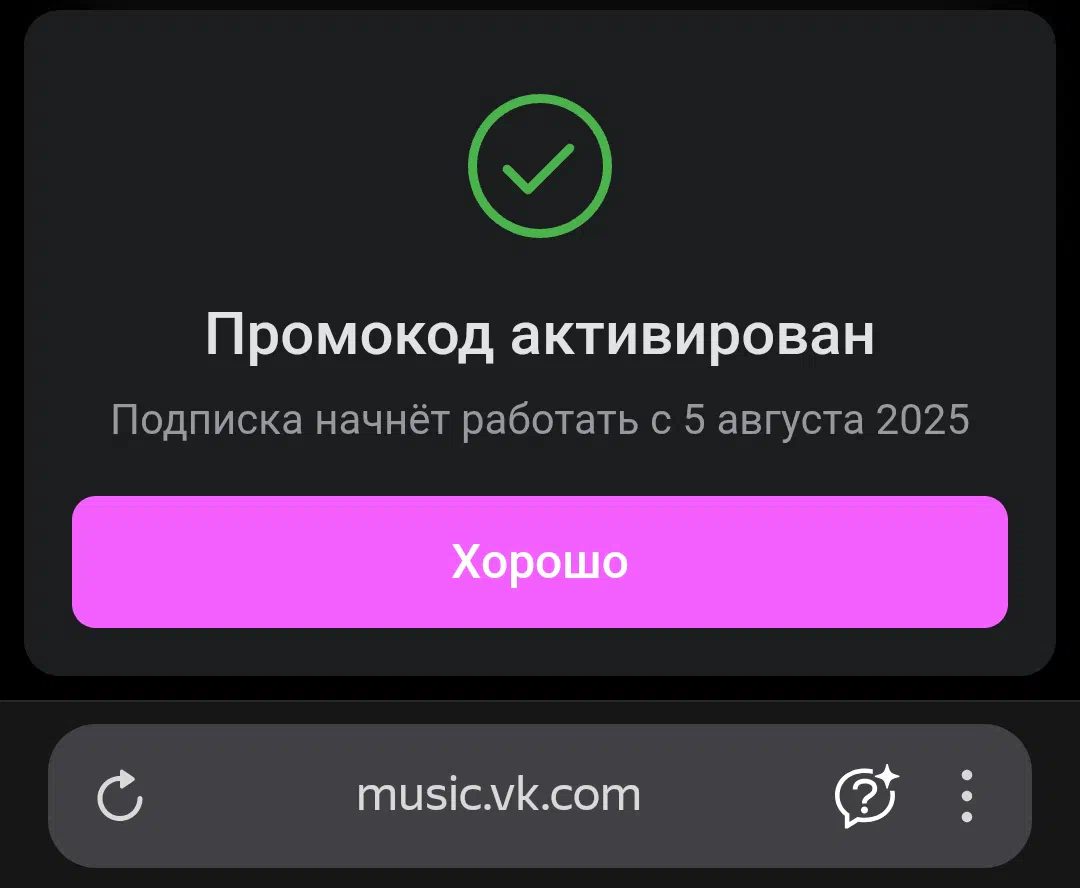Click the 5 августа 2025 date text
Image resolution: width=1080 pixels, height=888 pixels.
(827, 419)
